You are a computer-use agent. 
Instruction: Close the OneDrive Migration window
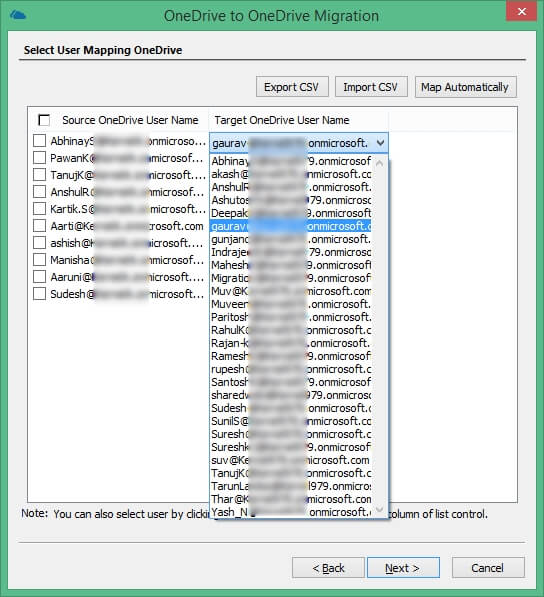(x=522, y=11)
